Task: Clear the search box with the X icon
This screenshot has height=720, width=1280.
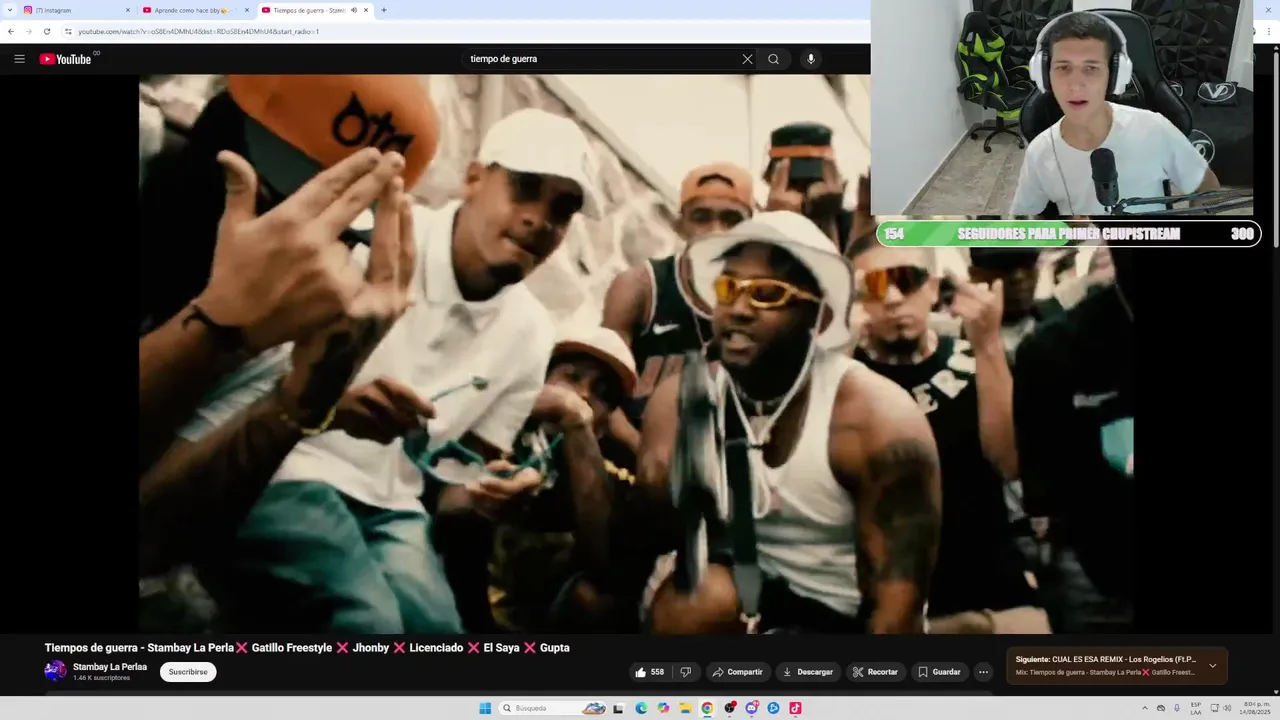Action: tap(747, 59)
